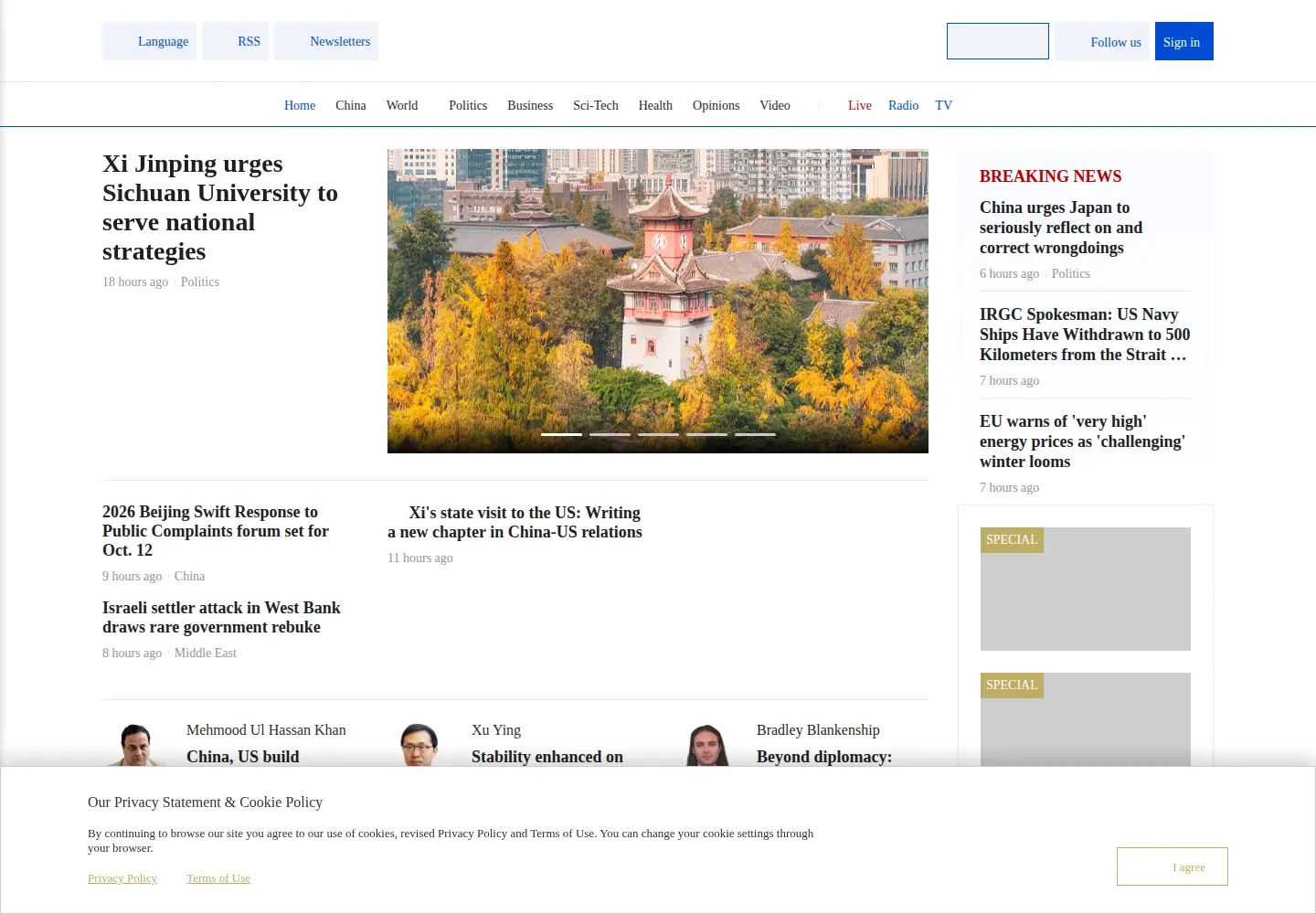1316x914 pixels.
Task: Open 'China urges Japan to seriously reflect' story
Action: pos(1061,228)
